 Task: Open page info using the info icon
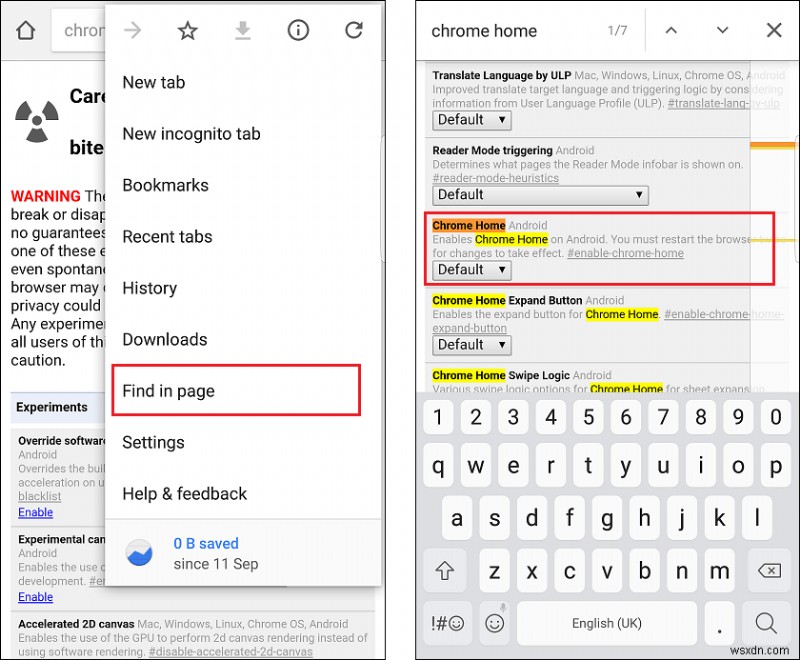298,31
